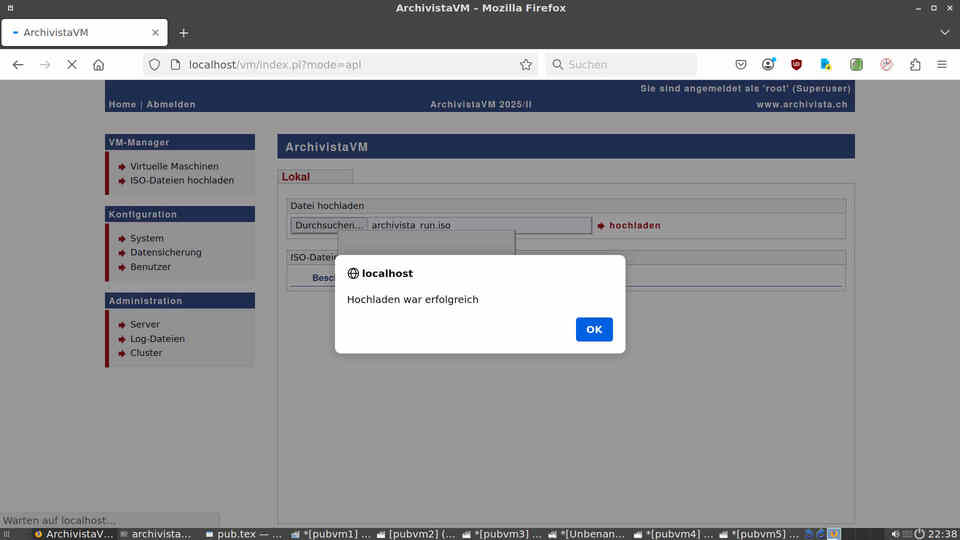Switch to *[pubvm4] taskbar window
The height and width of the screenshot is (540, 960).
pos(673,534)
